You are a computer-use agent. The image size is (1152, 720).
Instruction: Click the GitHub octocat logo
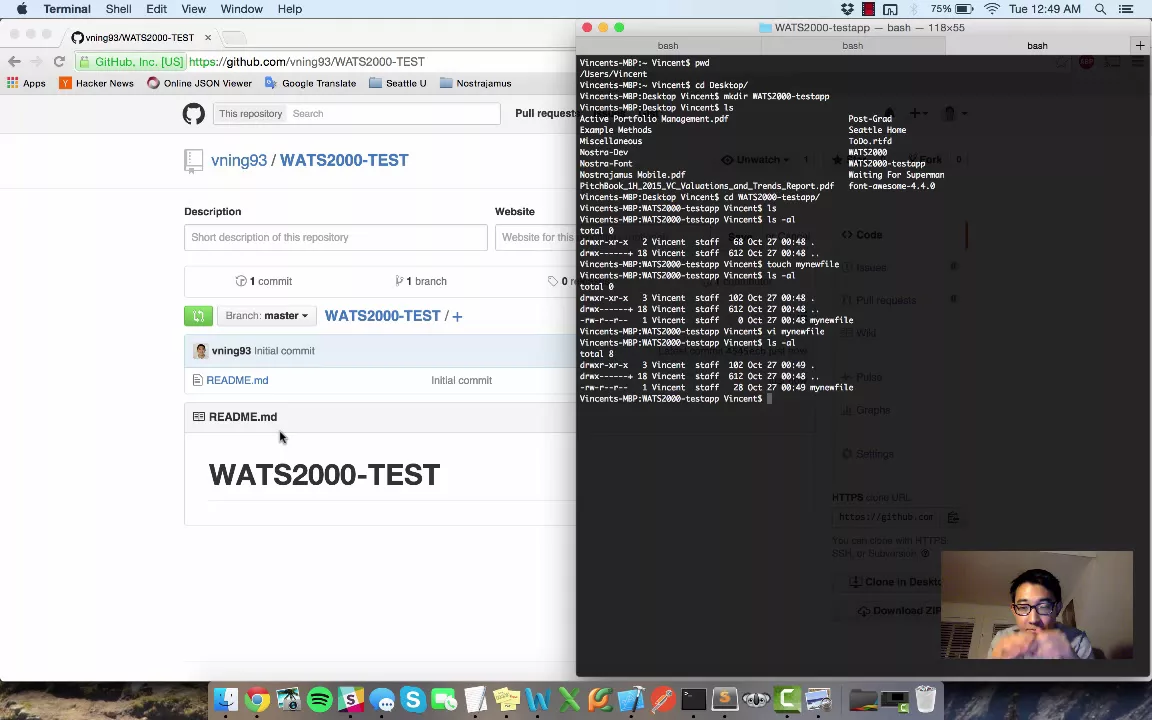[x=194, y=114]
